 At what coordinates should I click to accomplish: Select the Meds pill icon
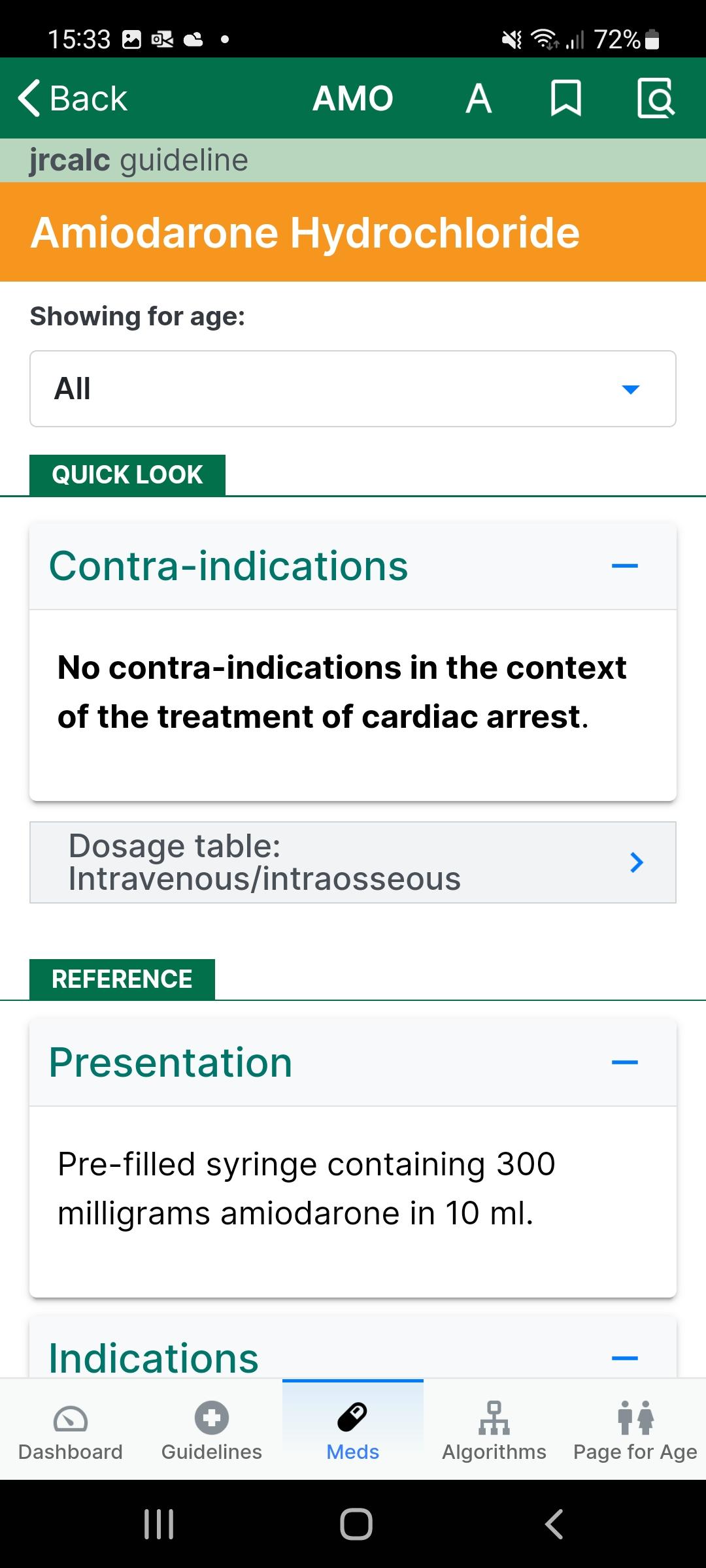353,1418
